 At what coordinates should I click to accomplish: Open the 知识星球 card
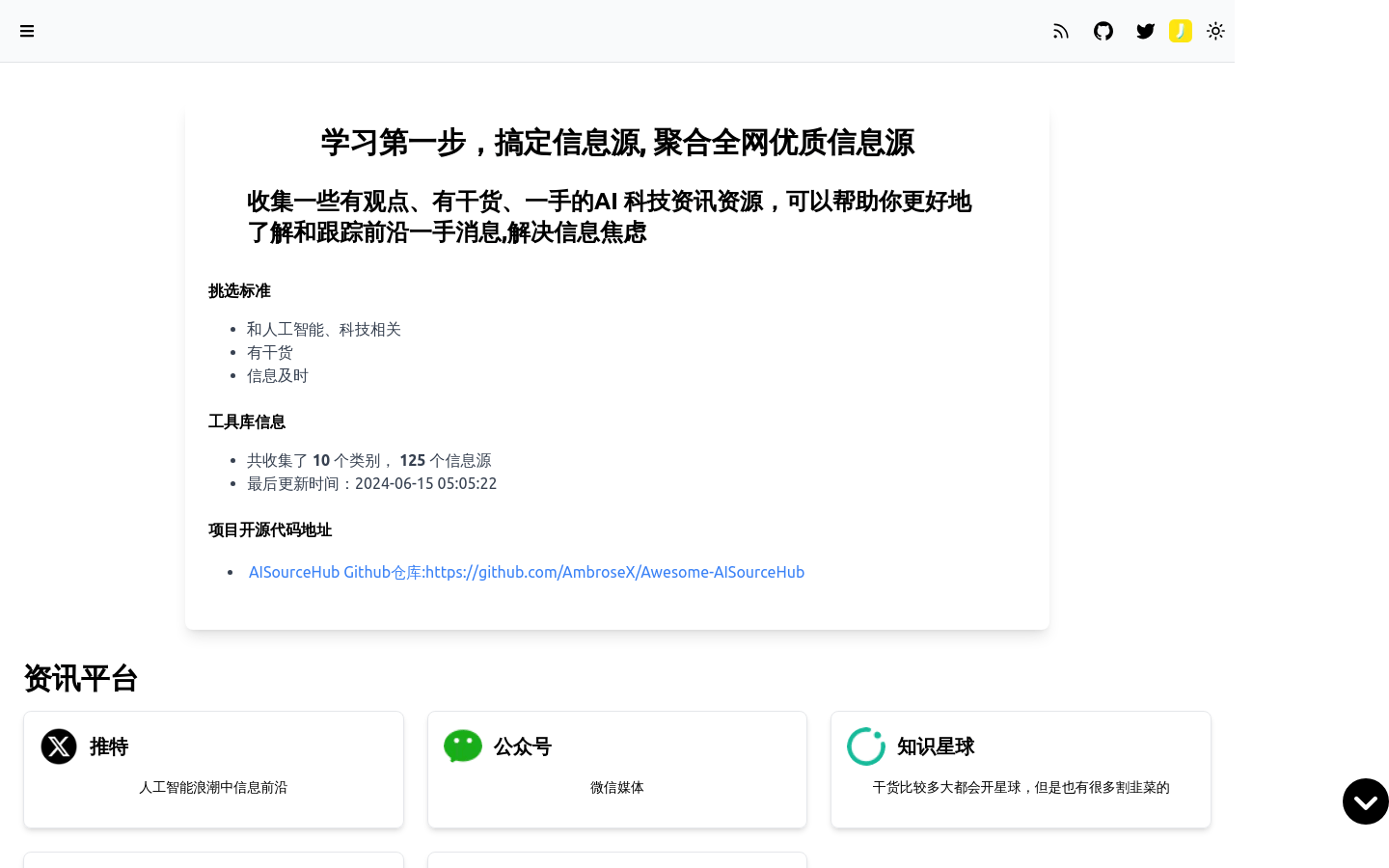pos(1021,770)
